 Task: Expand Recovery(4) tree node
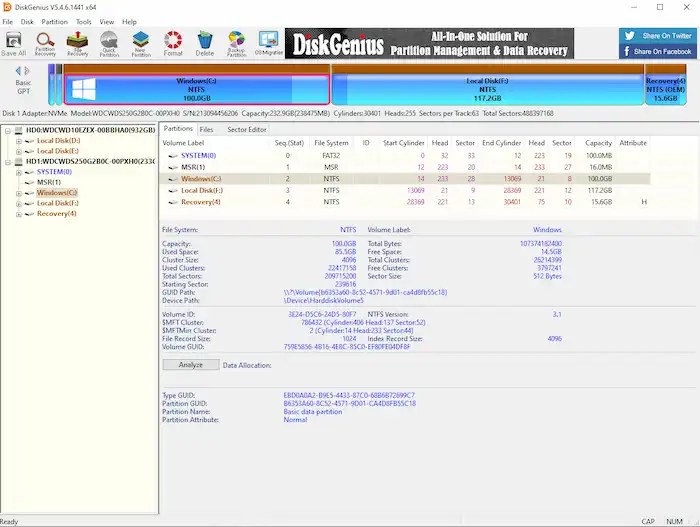[19, 214]
